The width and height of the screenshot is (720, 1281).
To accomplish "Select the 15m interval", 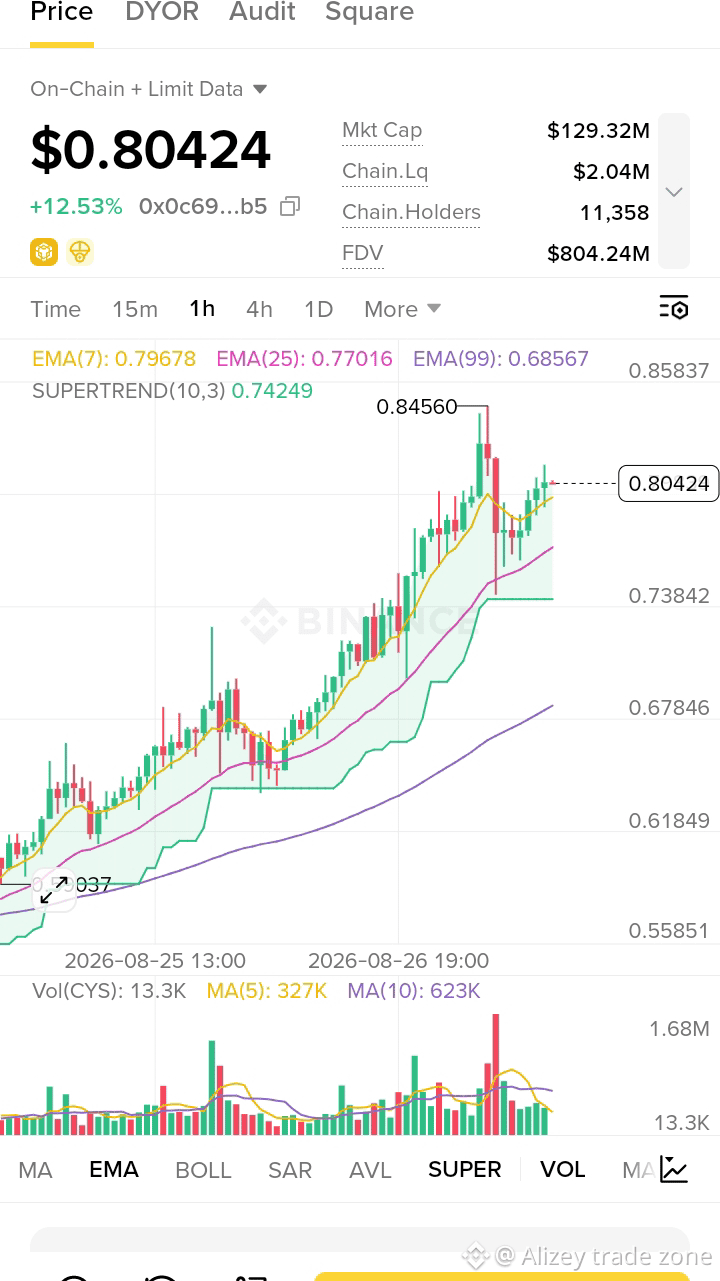I will (x=135, y=309).
